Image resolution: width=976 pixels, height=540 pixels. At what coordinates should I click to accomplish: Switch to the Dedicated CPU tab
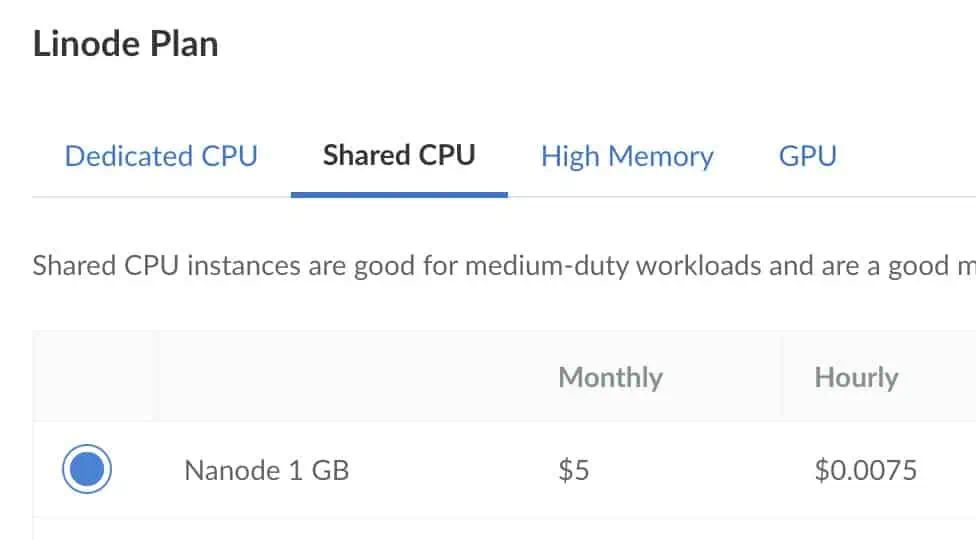(161, 156)
